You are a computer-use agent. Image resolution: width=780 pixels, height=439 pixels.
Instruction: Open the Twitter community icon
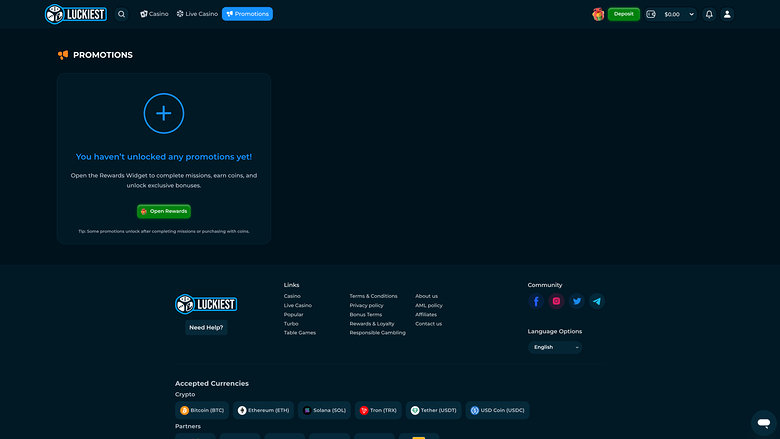577,301
